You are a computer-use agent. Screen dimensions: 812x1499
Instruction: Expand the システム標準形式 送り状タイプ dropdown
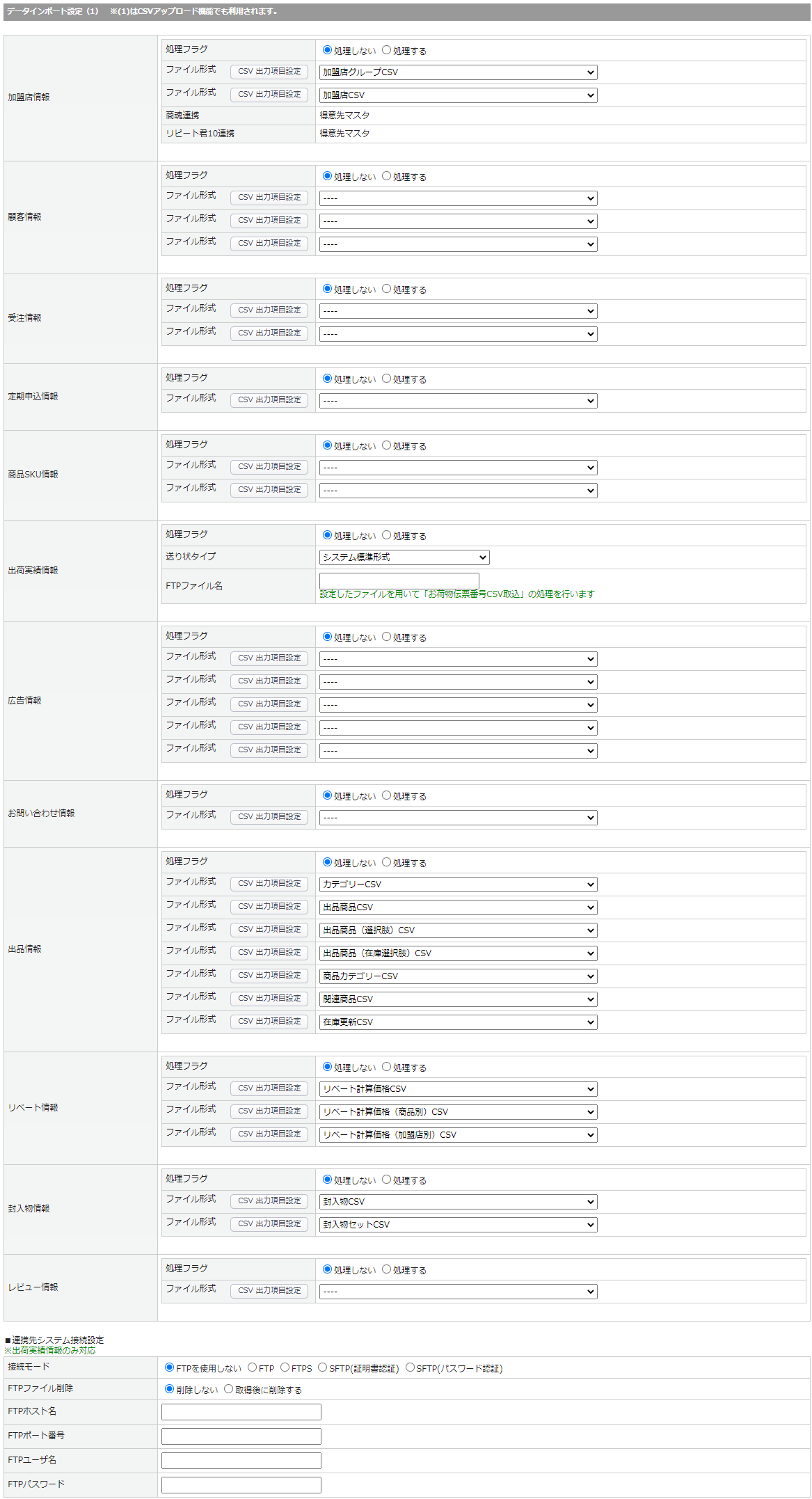pyautogui.click(x=404, y=557)
